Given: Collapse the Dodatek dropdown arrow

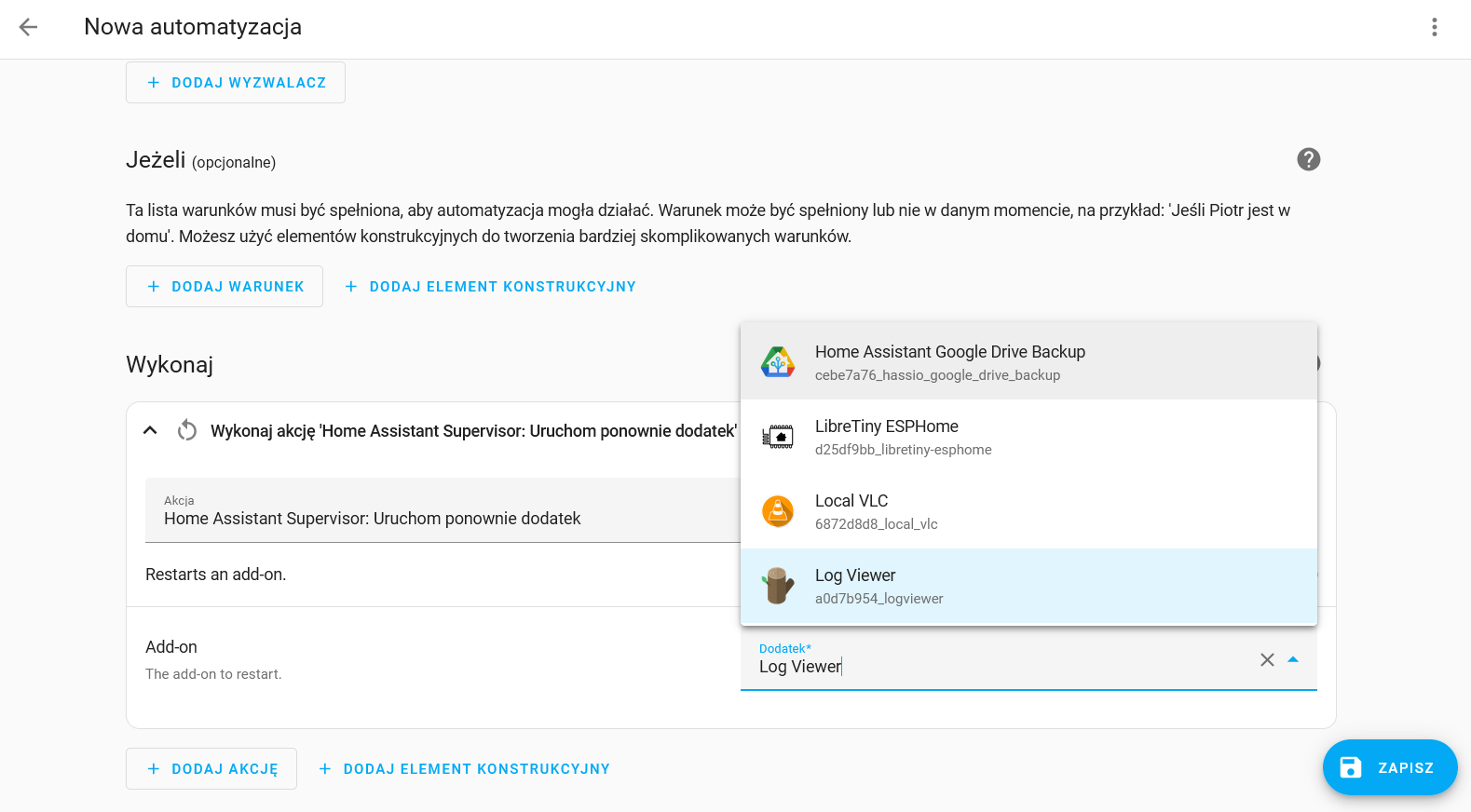Looking at the screenshot, I should [x=1293, y=659].
